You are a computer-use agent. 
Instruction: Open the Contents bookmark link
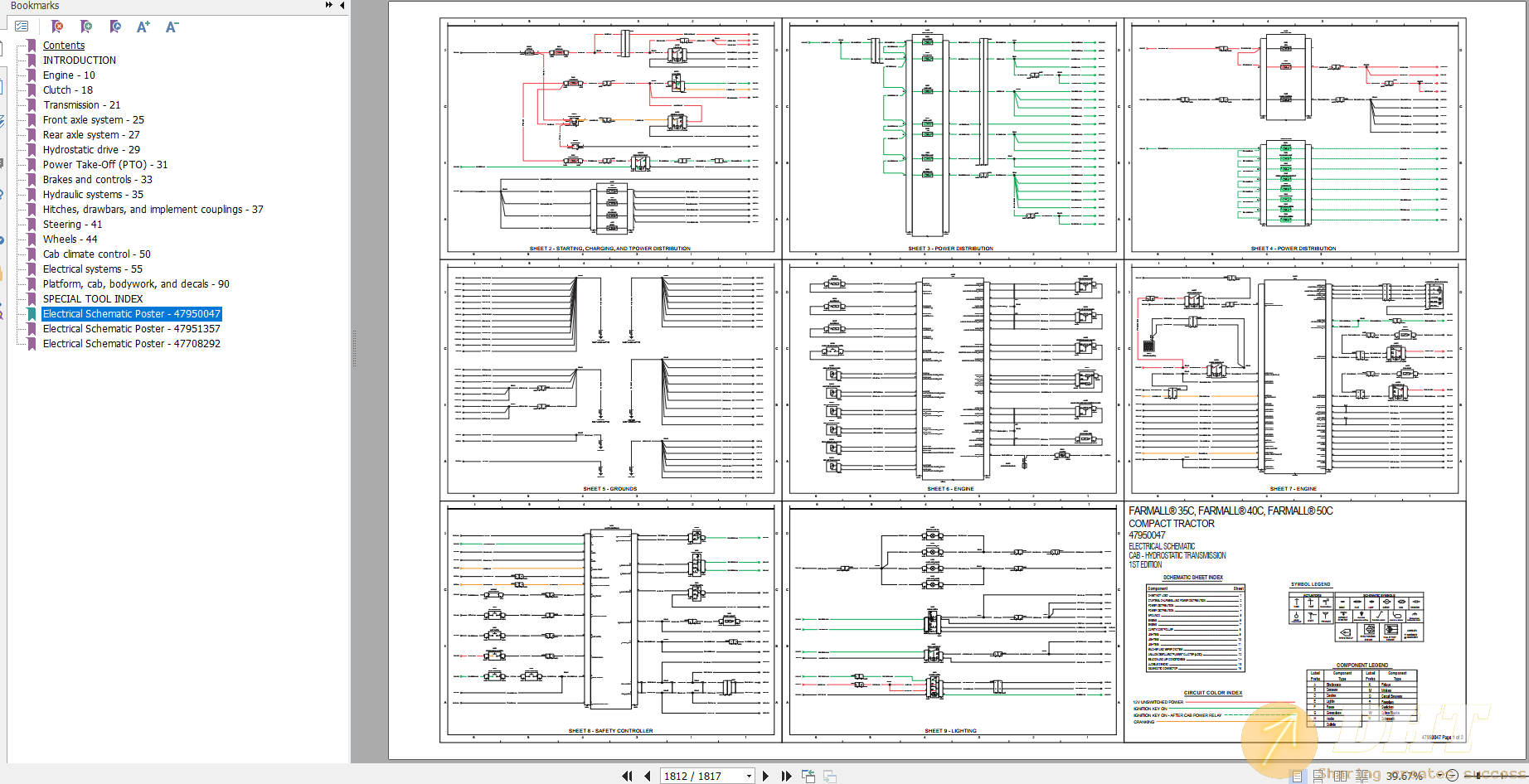pyautogui.click(x=64, y=46)
